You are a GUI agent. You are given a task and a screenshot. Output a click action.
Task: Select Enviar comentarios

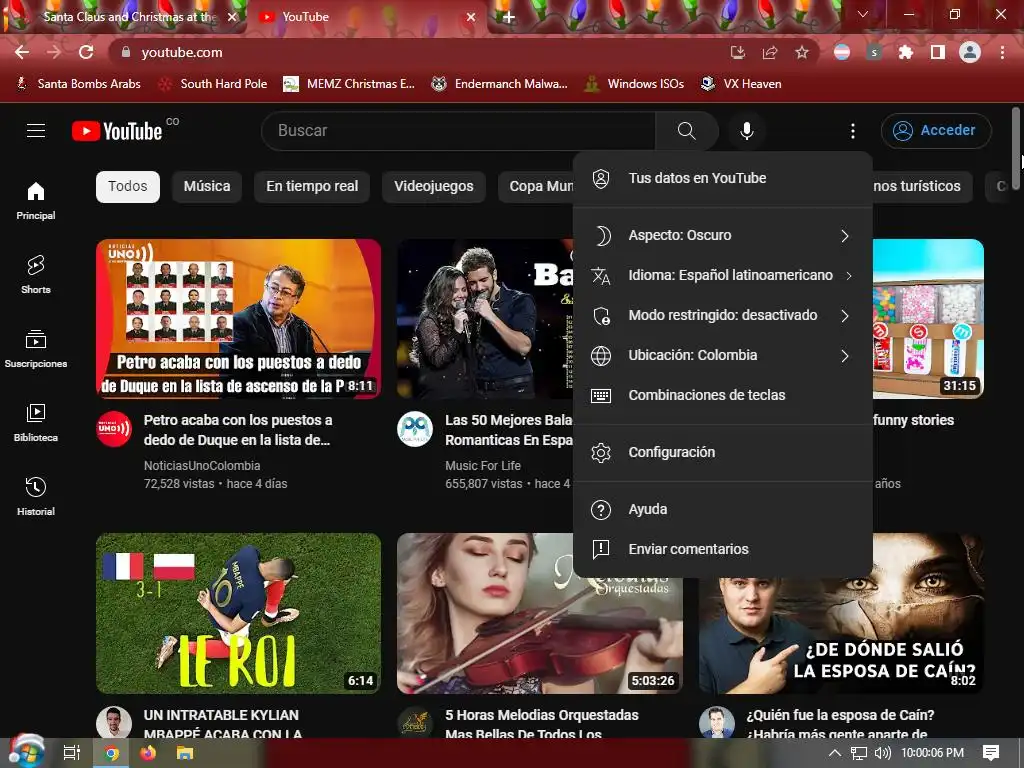point(723,549)
